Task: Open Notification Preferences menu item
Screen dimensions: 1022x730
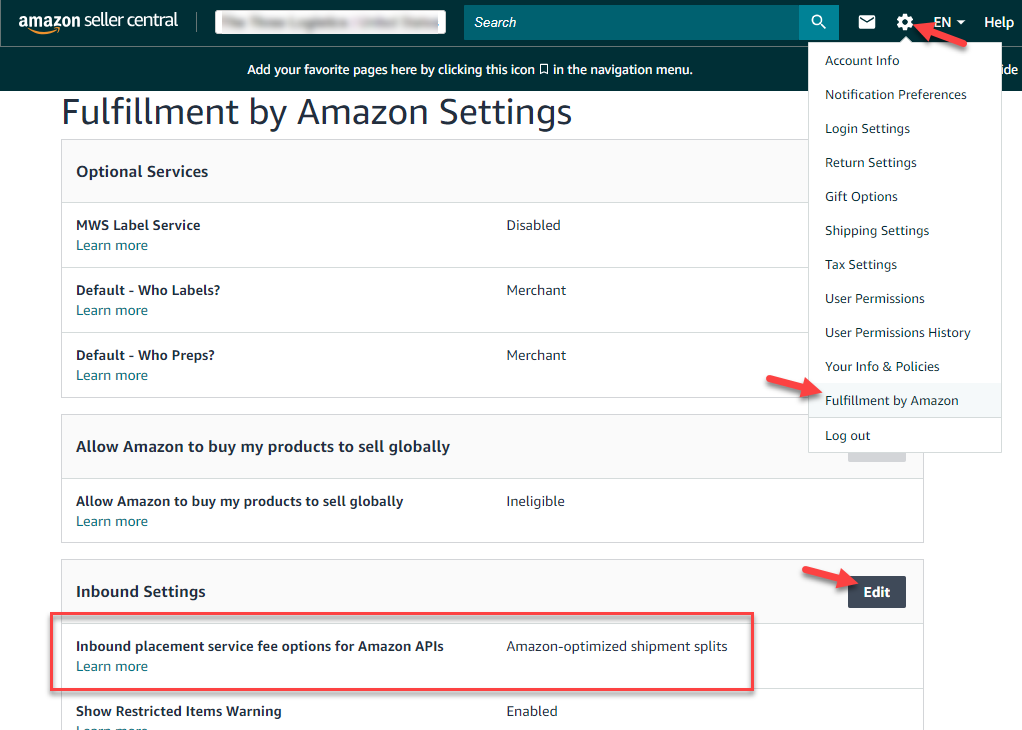Action: 896,95
